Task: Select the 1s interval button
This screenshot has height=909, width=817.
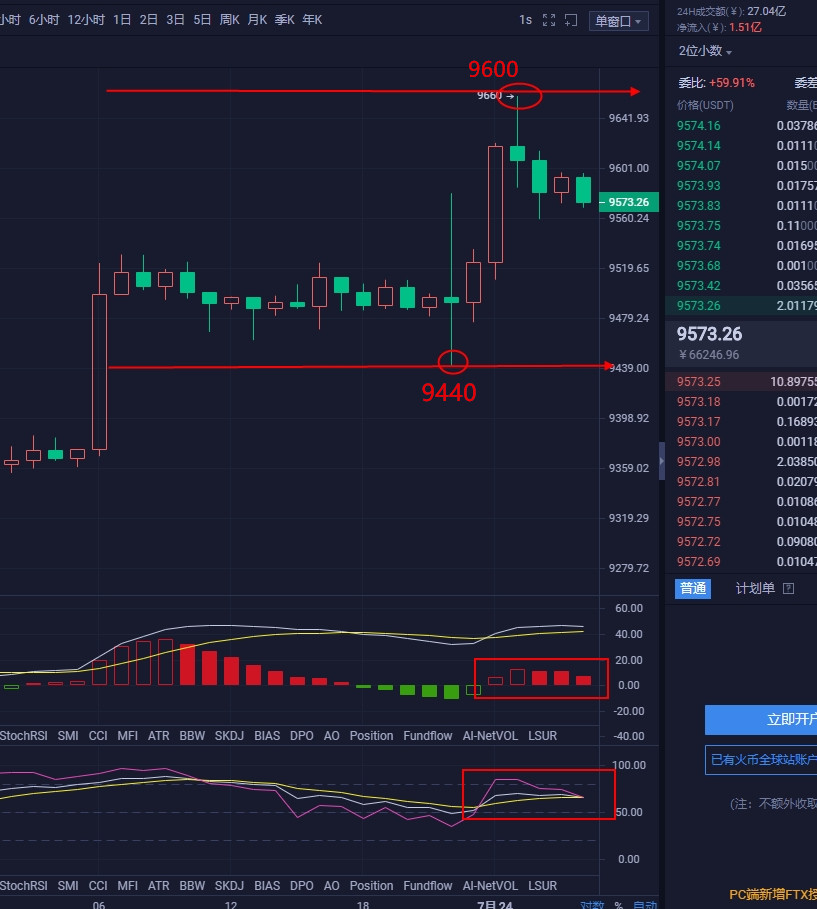Action: [x=525, y=20]
